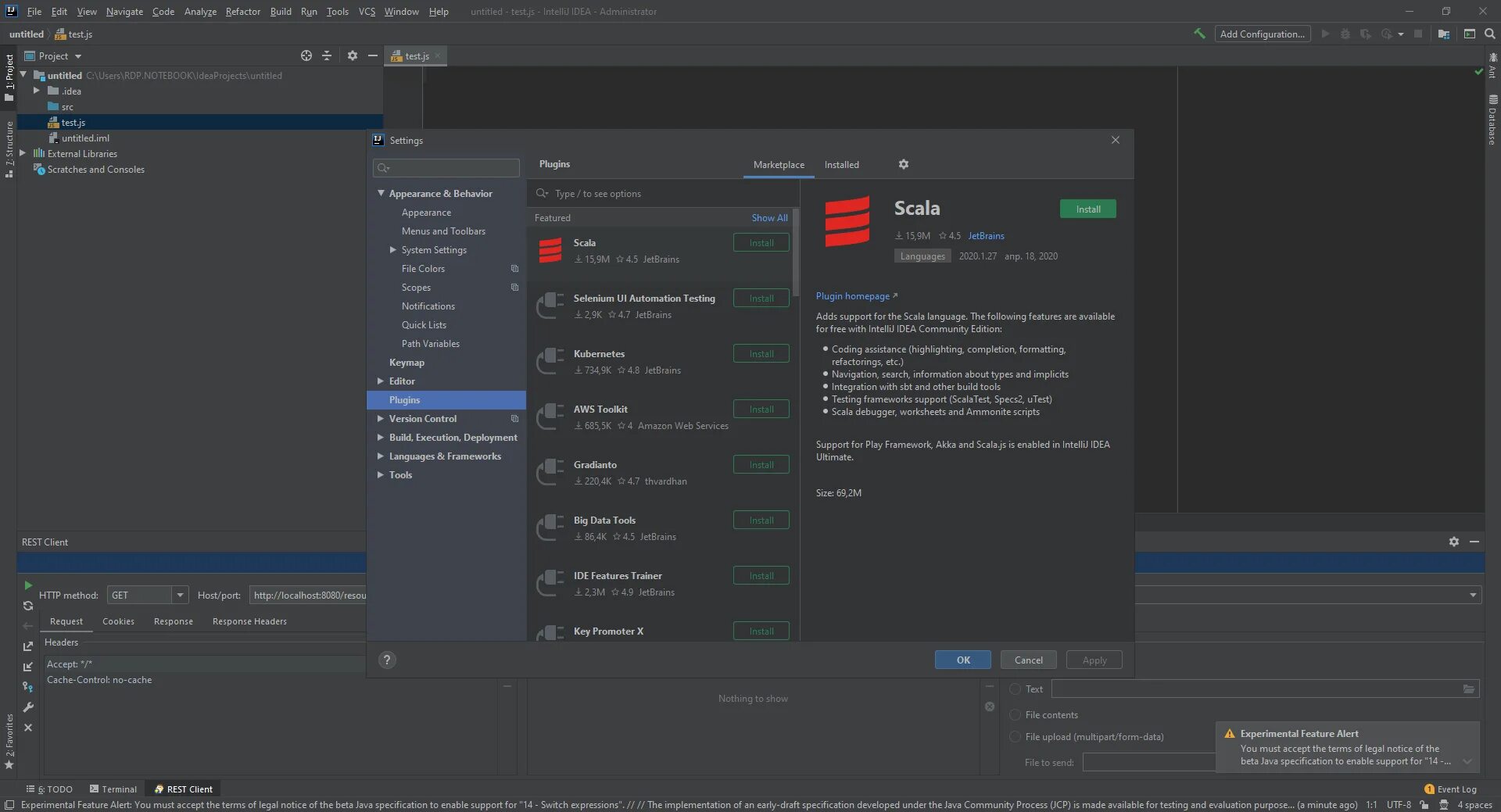Image resolution: width=1501 pixels, height=812 pixels.
Task: Open the VCS menu
Action: click(367, 12)
